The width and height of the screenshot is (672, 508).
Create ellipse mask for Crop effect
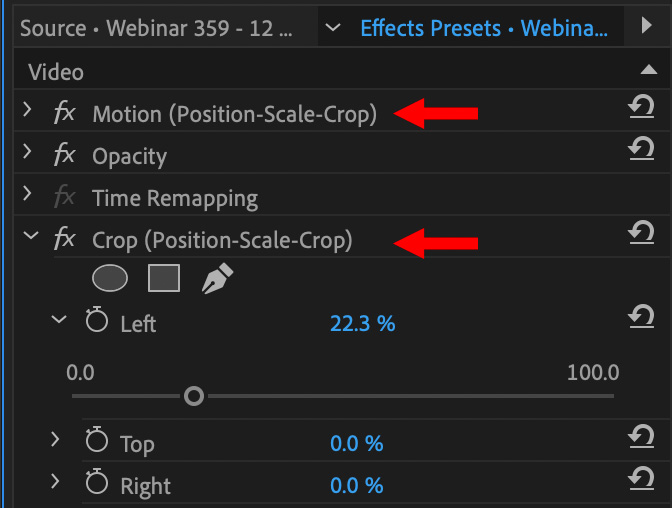pyautogui.click(x=110, y=278)
